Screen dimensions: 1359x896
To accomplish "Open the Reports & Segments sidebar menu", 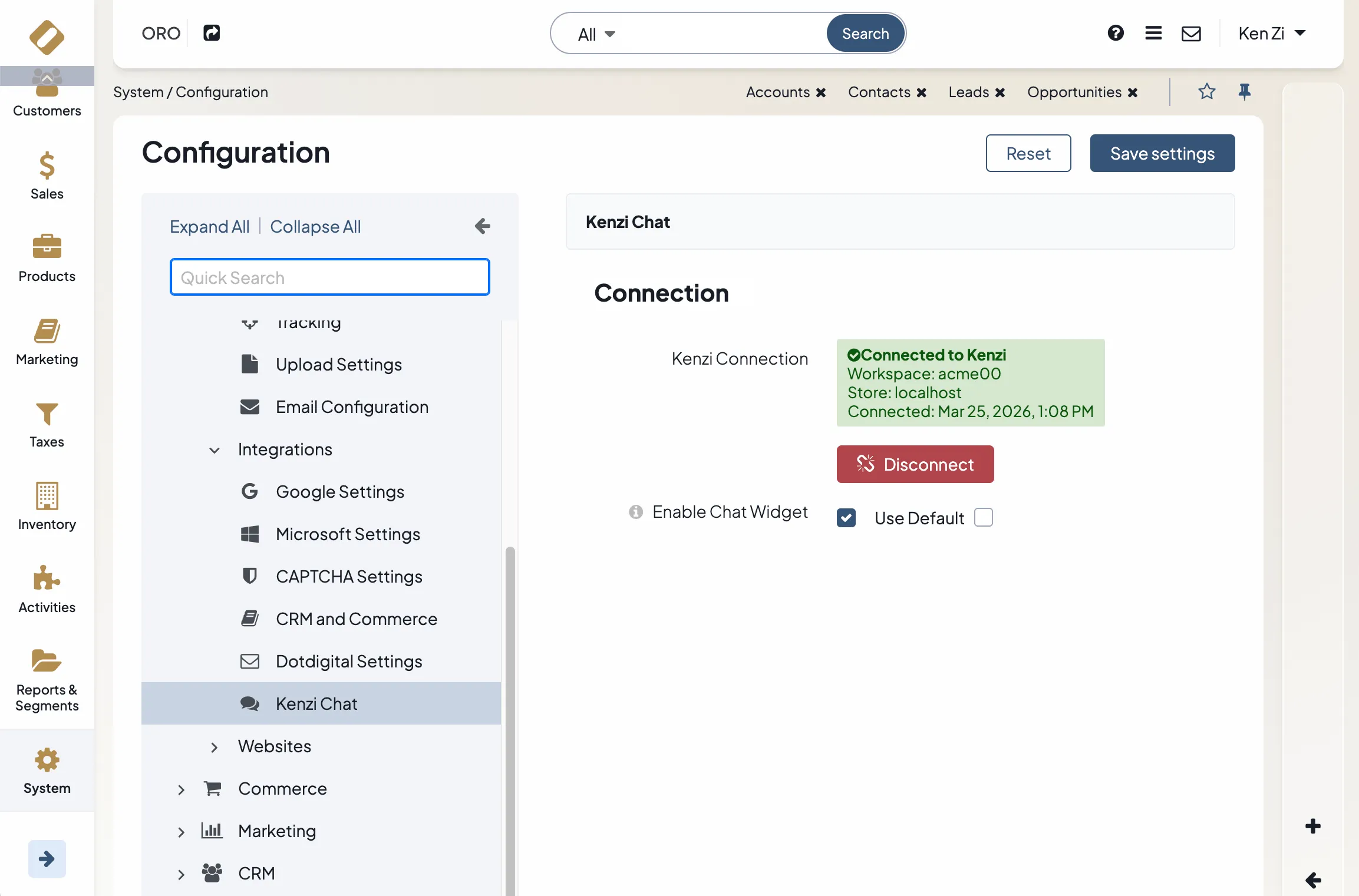I will pyautogui.click(x=47, y=680).
